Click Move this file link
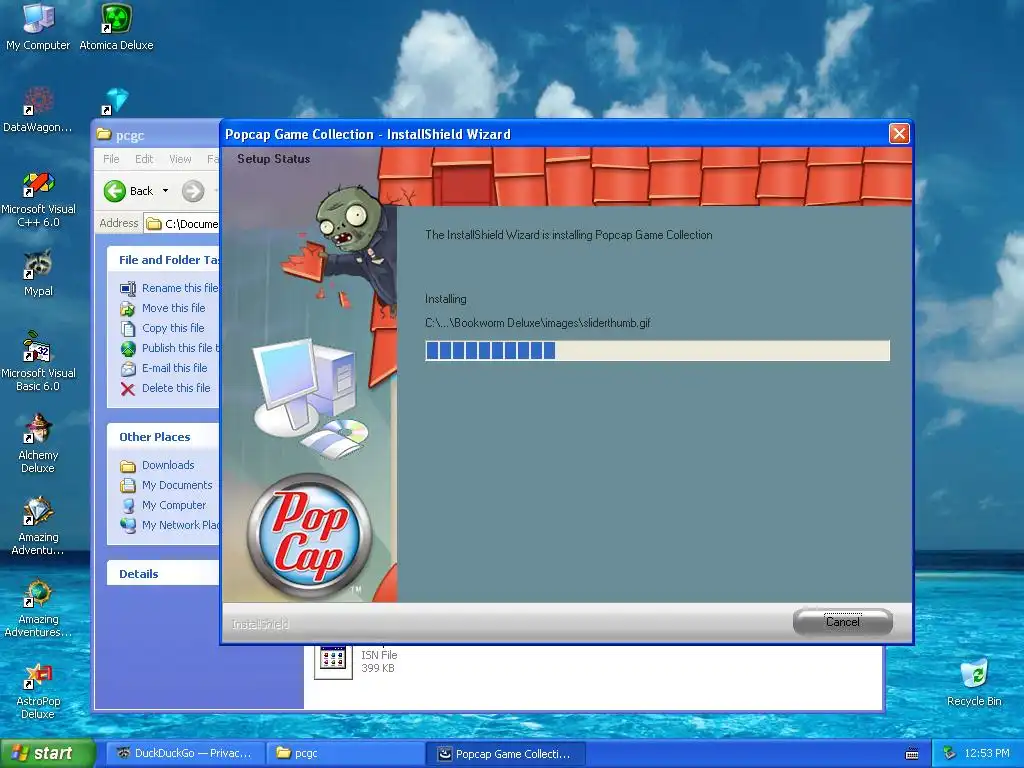 (174, 308)
